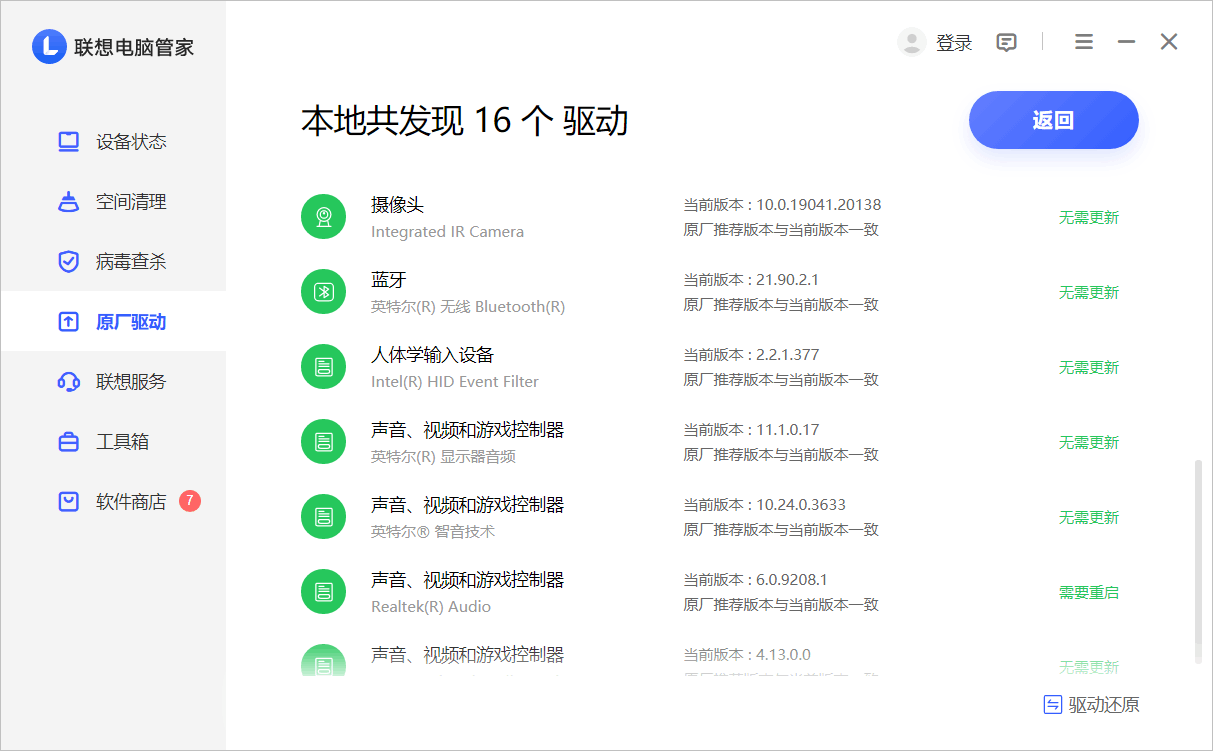Click the 空间清理 broom icon
The height and width of the screenshot is (751, 1213).
pos(68,202)
